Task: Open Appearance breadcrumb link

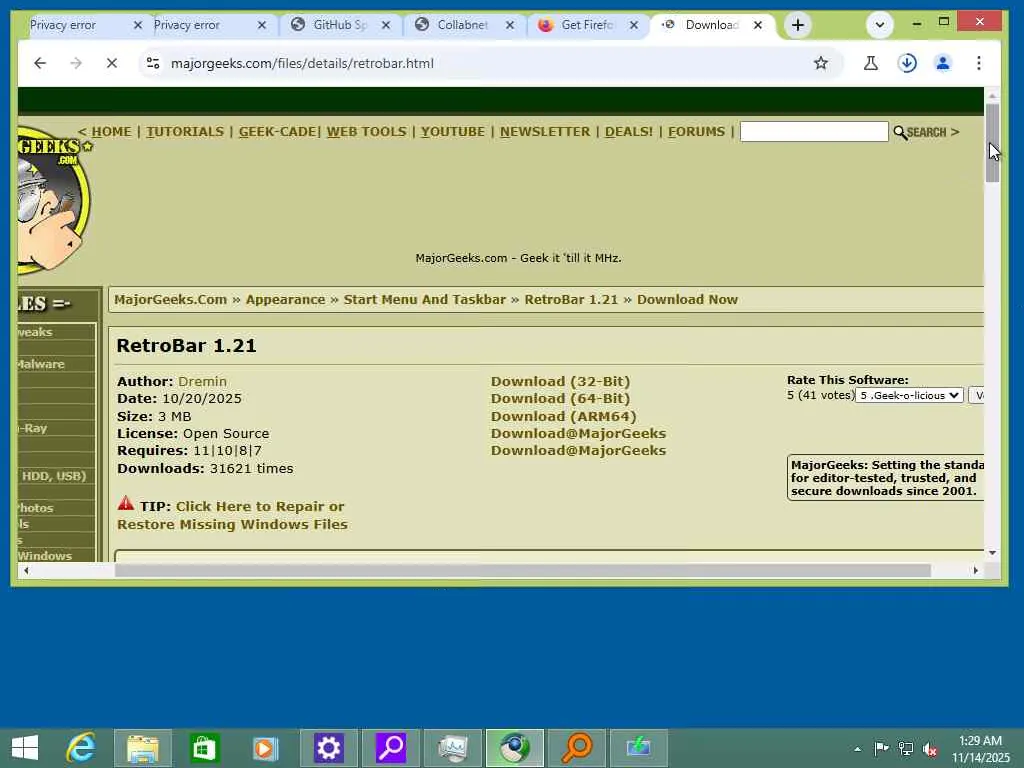Action: click(x=285, y=300)
